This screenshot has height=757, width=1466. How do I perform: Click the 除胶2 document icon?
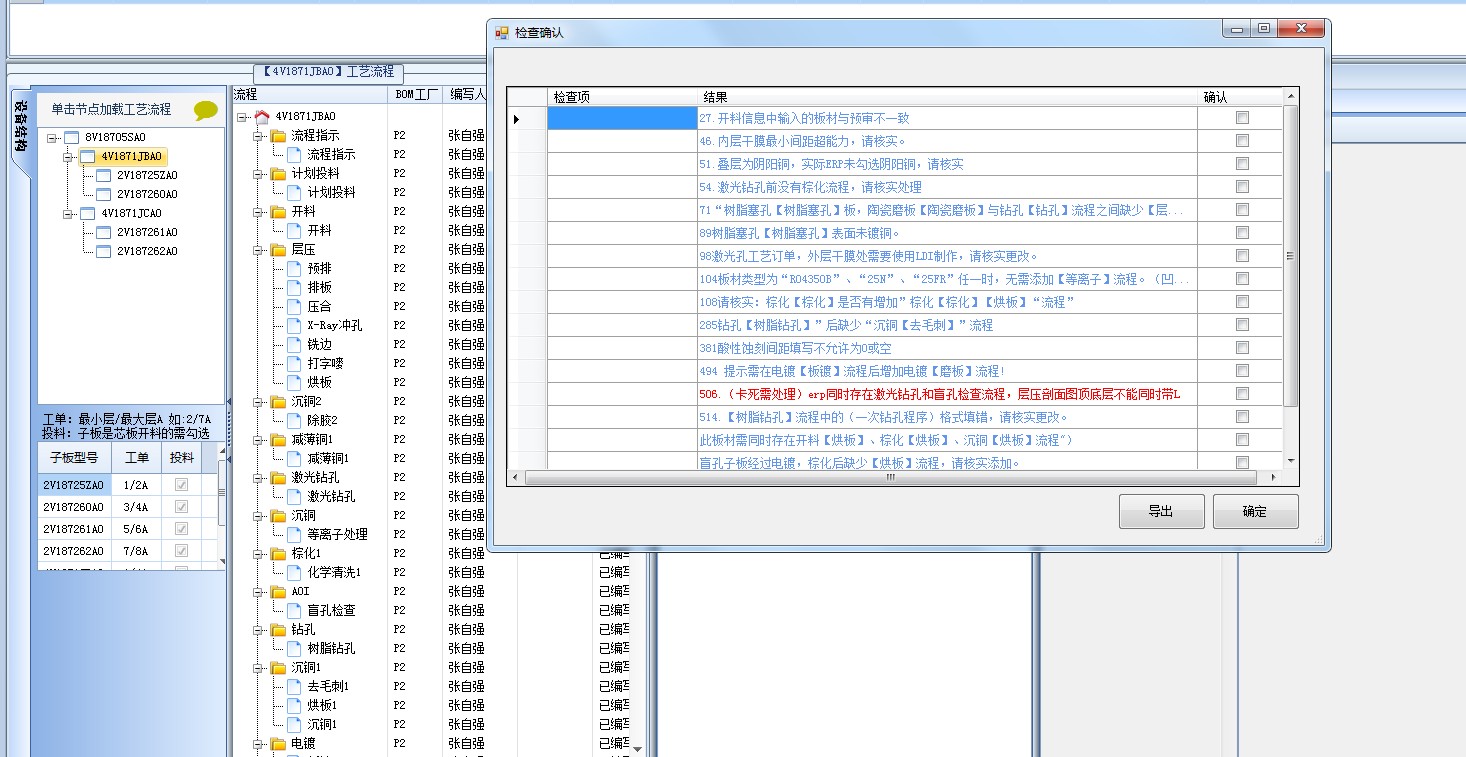coord(294,420)
